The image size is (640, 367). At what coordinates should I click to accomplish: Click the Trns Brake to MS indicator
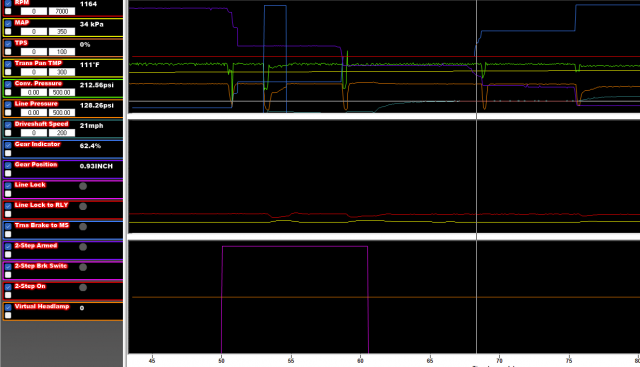click(x=83, y=227)
